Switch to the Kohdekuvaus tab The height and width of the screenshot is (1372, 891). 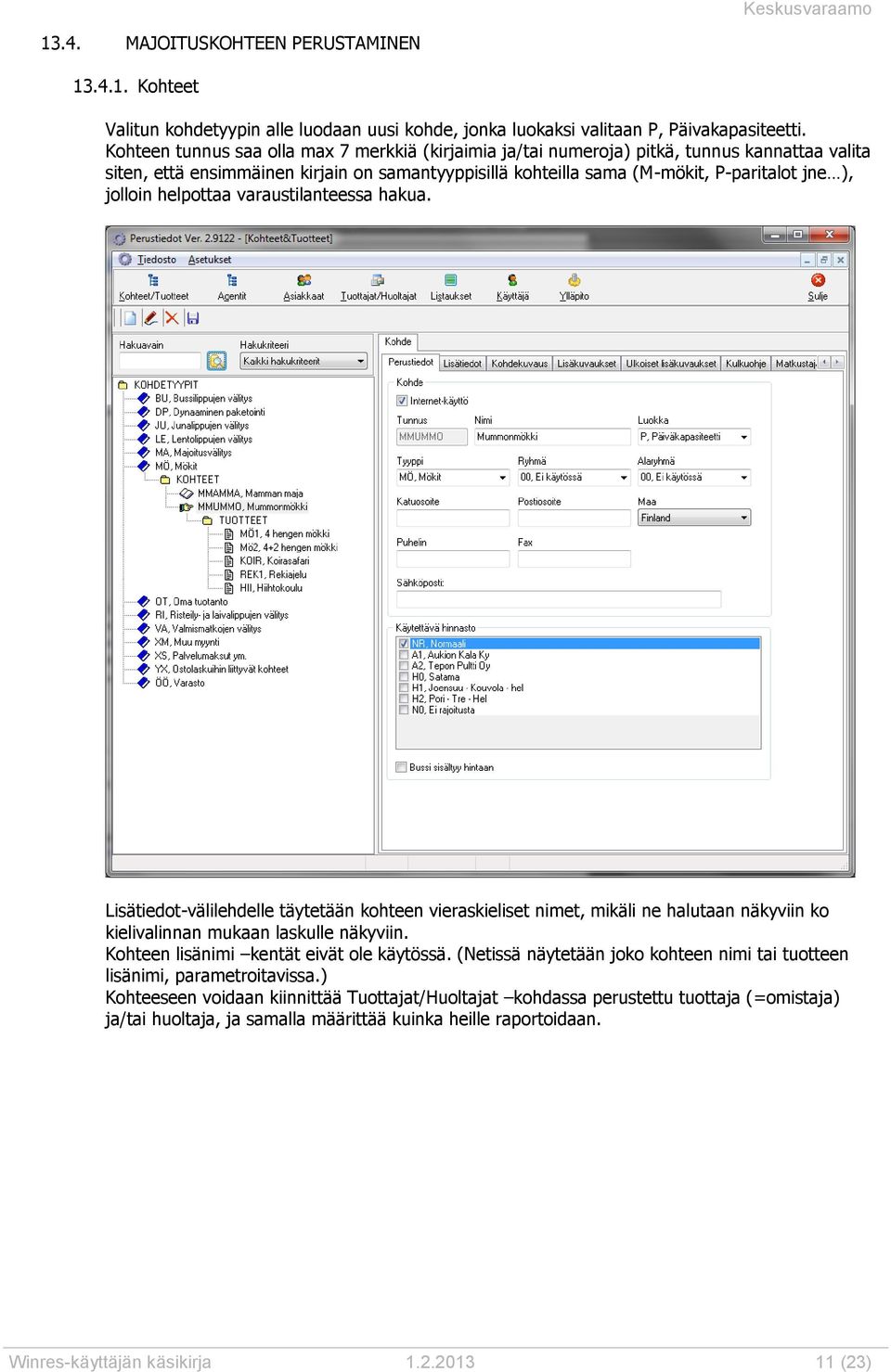click(520, 364)
